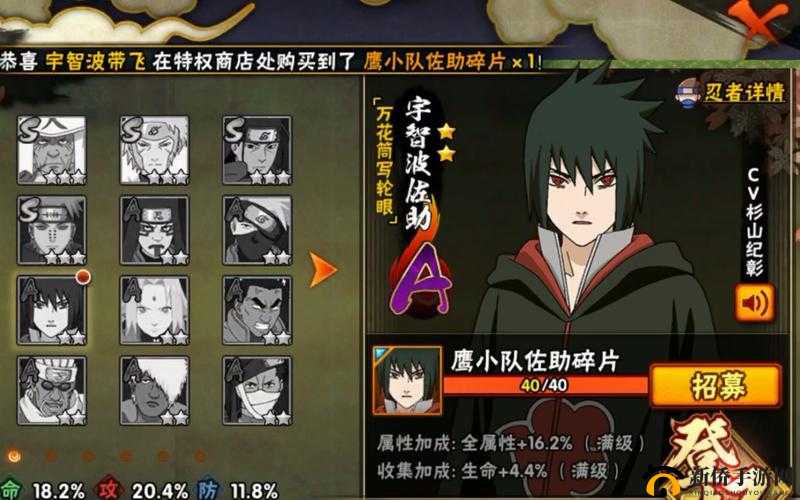
Task: Click the 招募 recruit button
Action: point(716,385)
